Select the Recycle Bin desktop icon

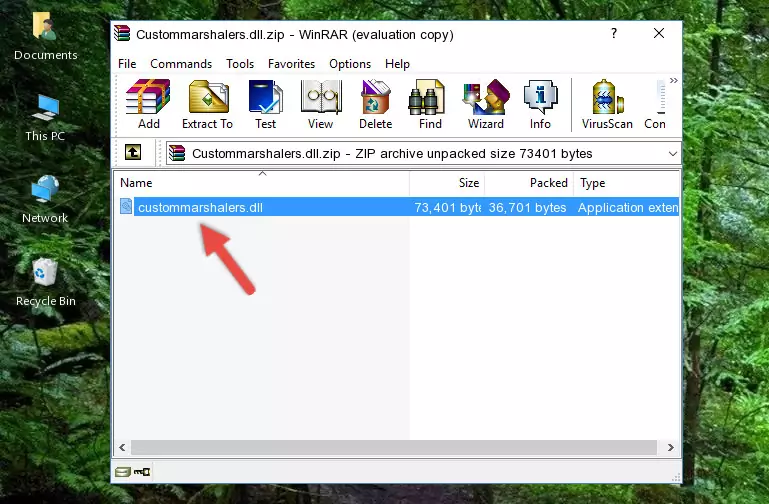46,283
